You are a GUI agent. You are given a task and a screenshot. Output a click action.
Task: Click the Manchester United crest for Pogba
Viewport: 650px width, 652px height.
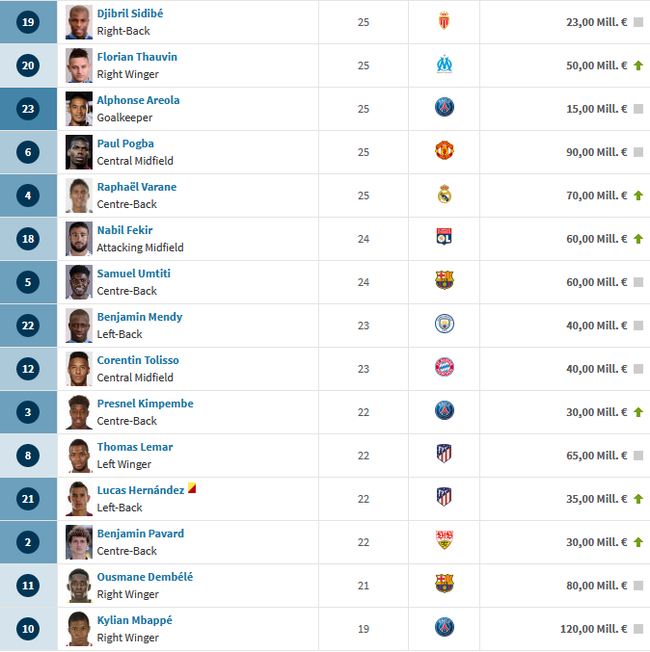tap(444, 151)
